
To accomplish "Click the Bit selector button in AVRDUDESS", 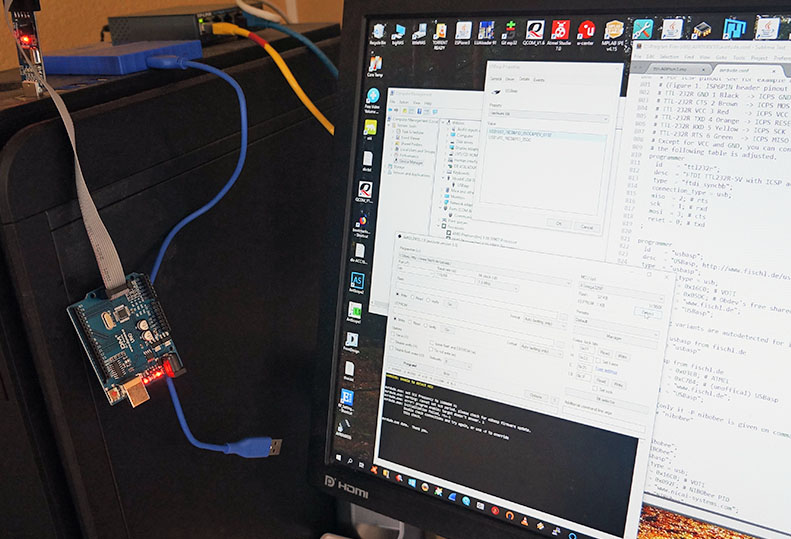I will [x=606, y=401].
